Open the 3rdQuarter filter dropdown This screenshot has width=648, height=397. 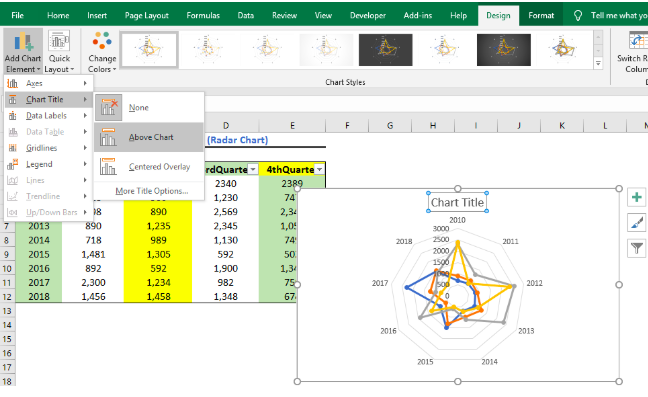click(x=253, y=169)
